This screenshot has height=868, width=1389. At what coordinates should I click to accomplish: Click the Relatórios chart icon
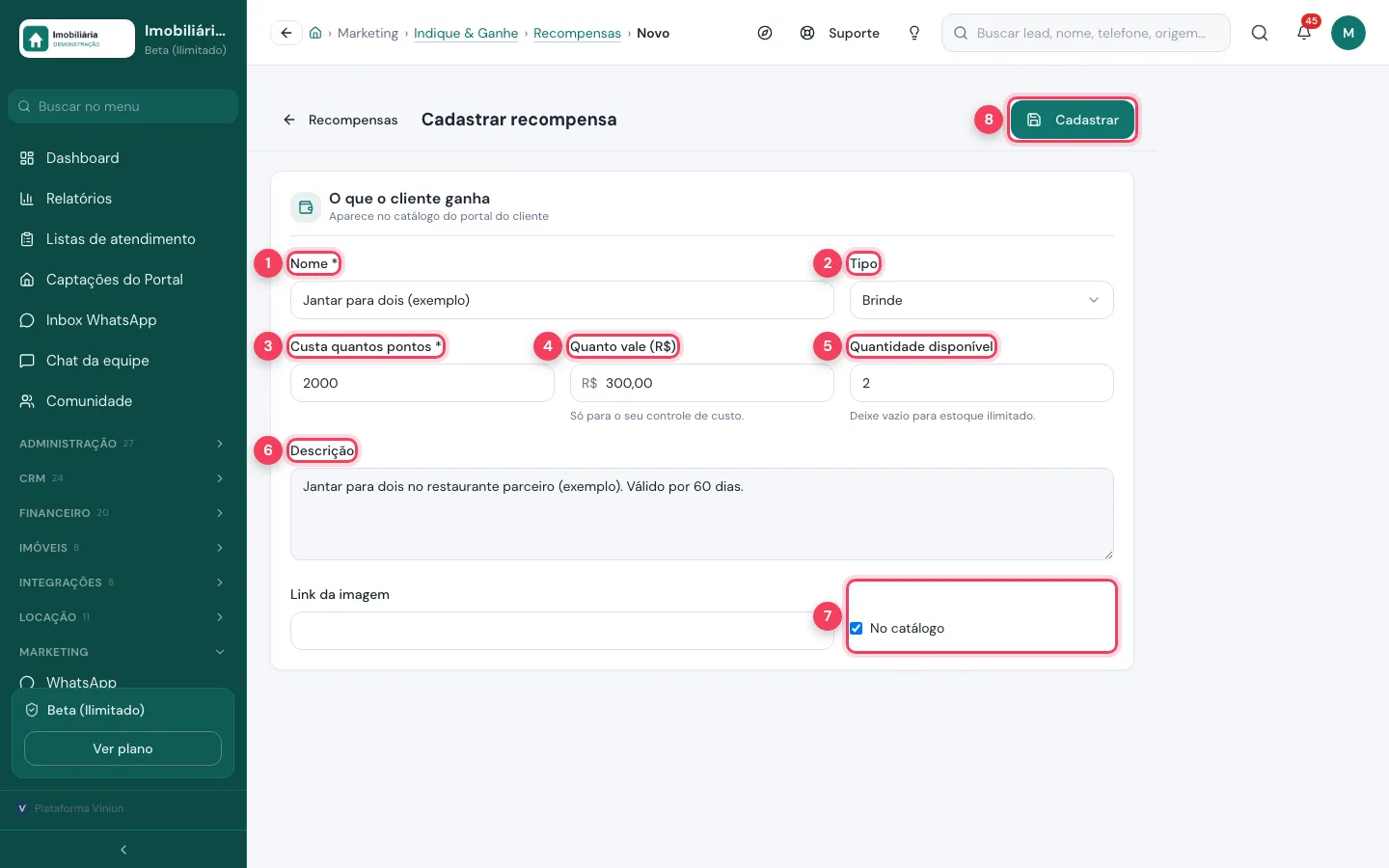[27, 199]
